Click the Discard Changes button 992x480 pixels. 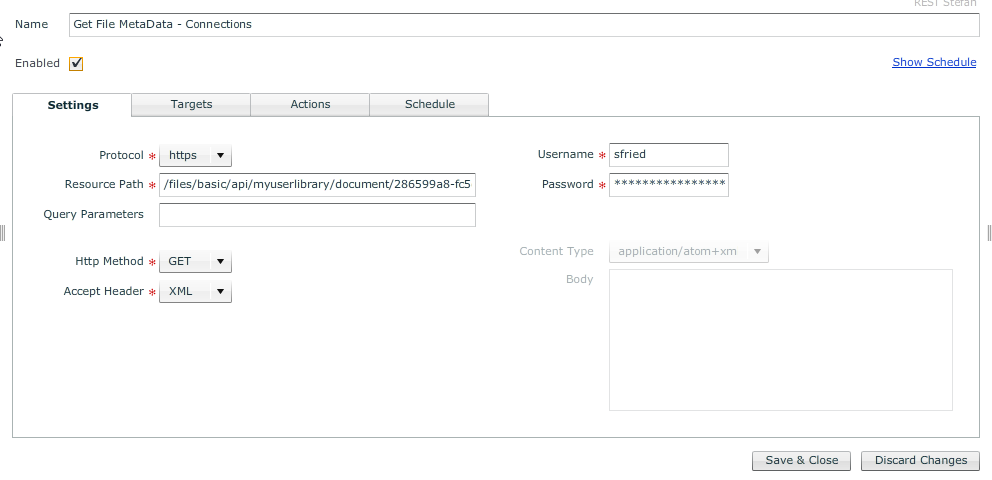pos(920,460)
